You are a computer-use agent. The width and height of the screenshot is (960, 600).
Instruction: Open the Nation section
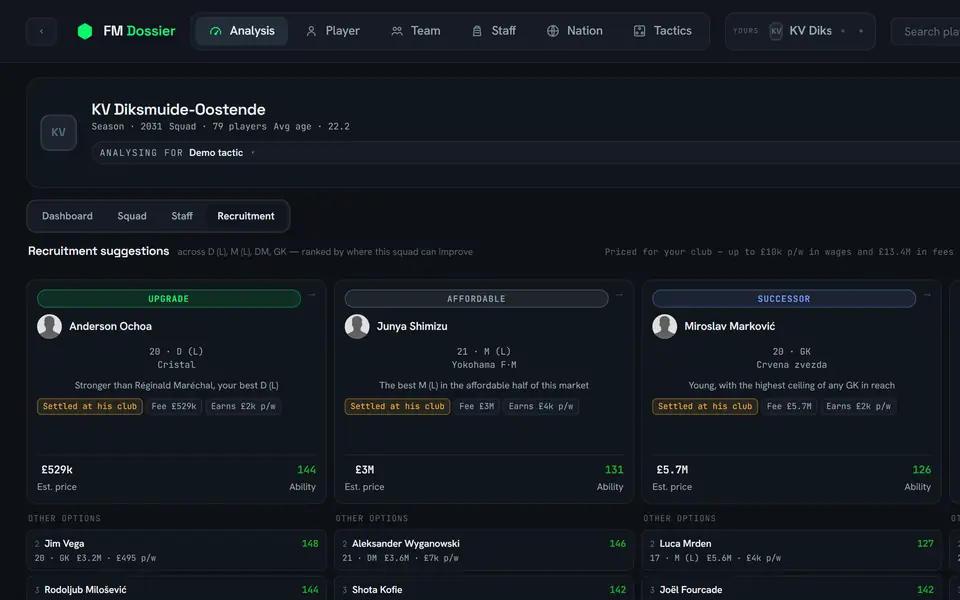pyautogui.click(x=574, y=31)
